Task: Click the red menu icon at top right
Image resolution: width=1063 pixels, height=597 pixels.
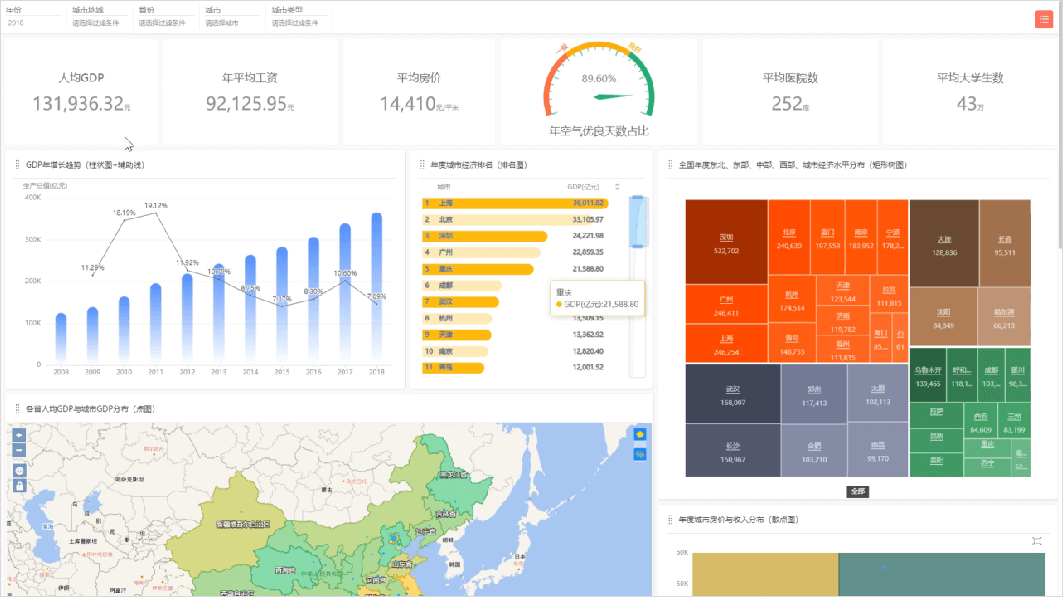Action: (x=1044, y=18)
